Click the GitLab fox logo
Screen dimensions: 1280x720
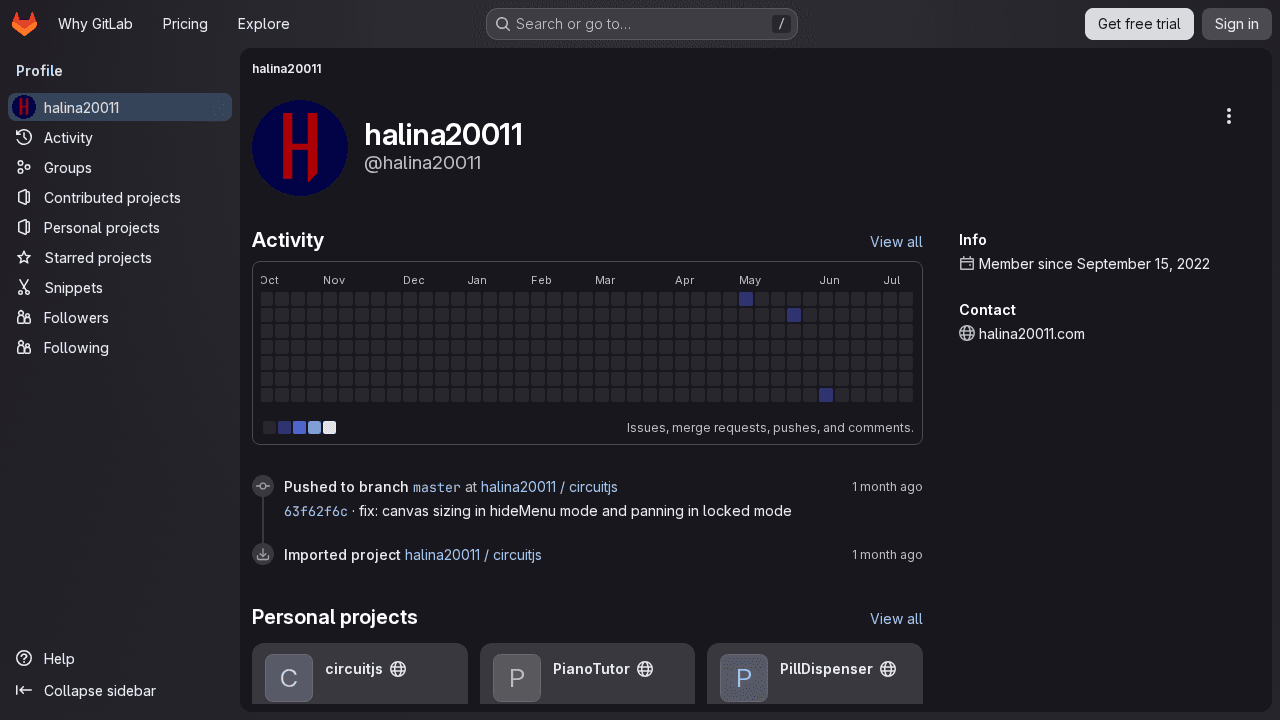tap(24, 24)
